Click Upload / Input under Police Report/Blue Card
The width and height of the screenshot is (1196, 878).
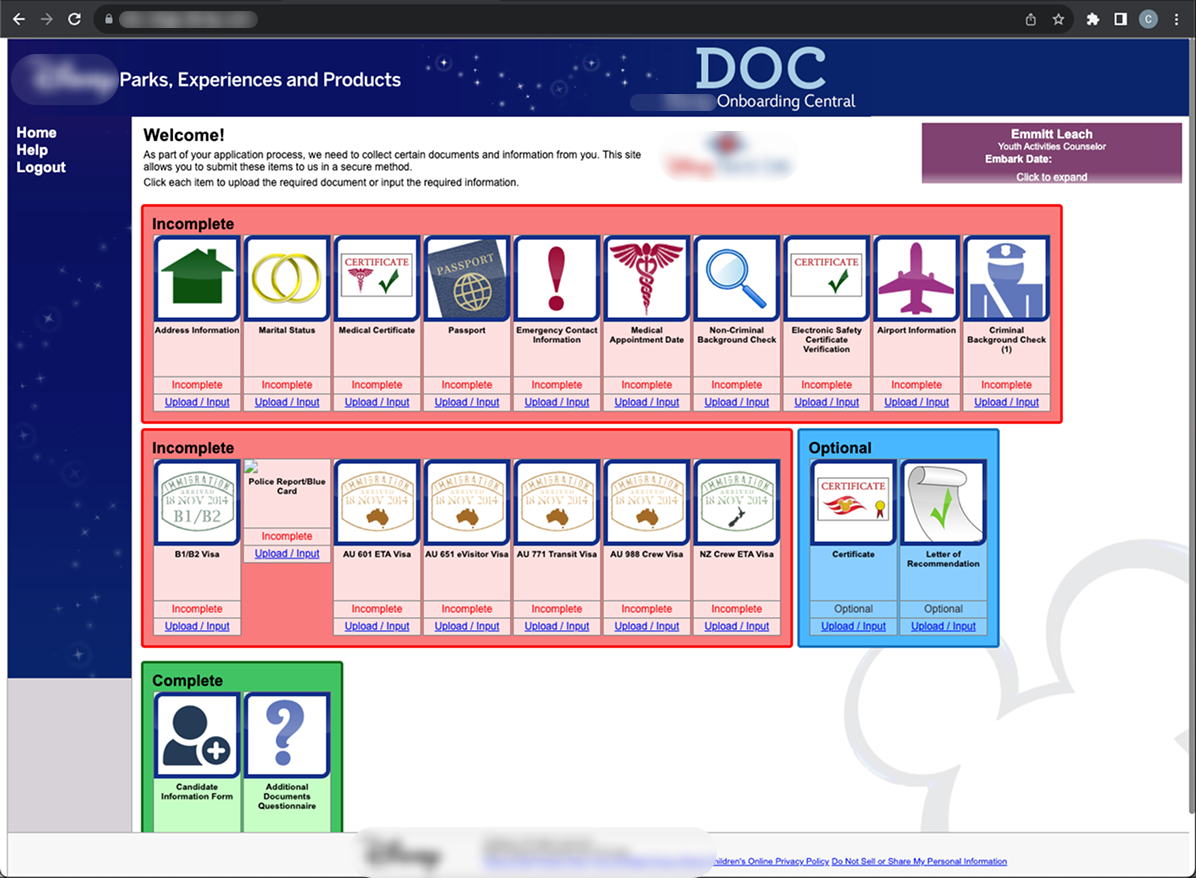tap(287, 553)
